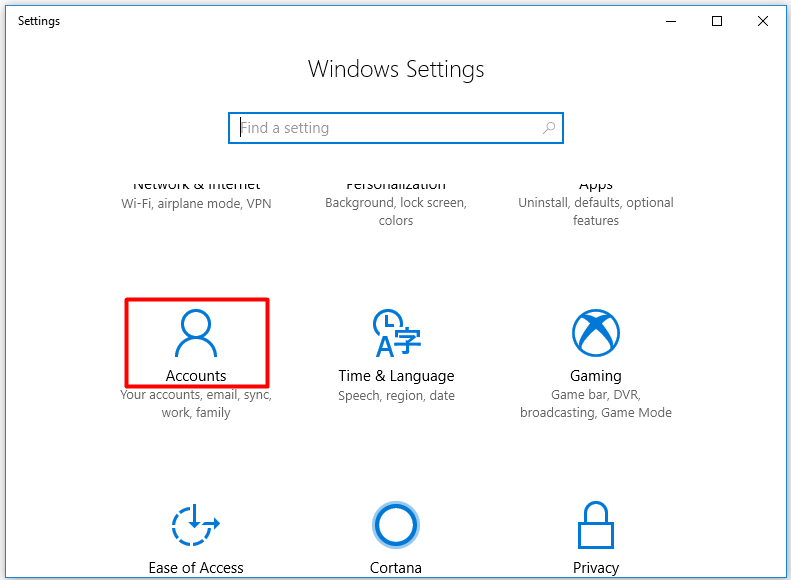The image size is (791, 580).
Task: Open the Cortana circle icon
Action: [396, 525]
